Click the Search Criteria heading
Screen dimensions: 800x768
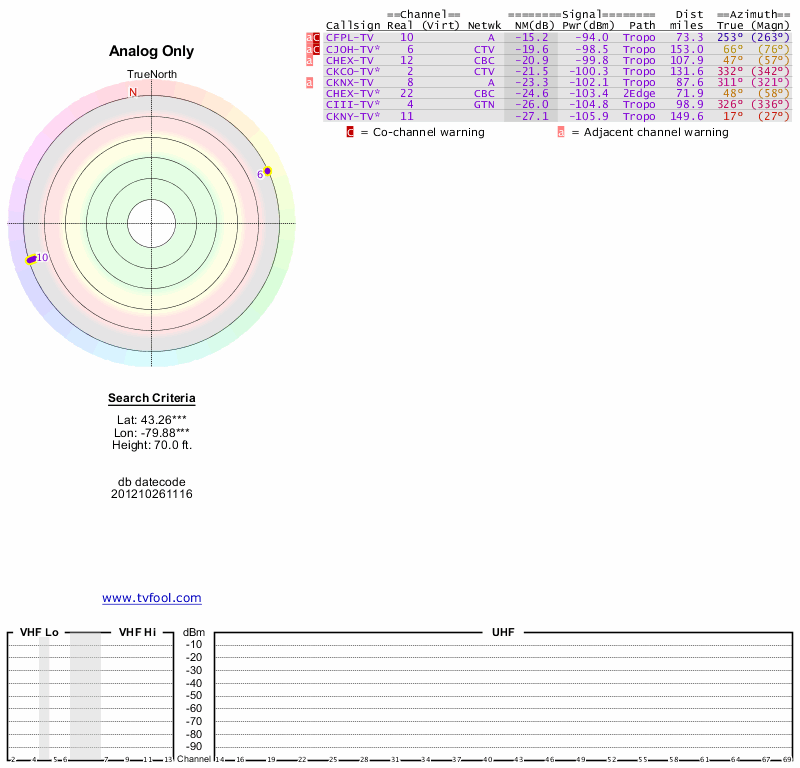[152, 399]
